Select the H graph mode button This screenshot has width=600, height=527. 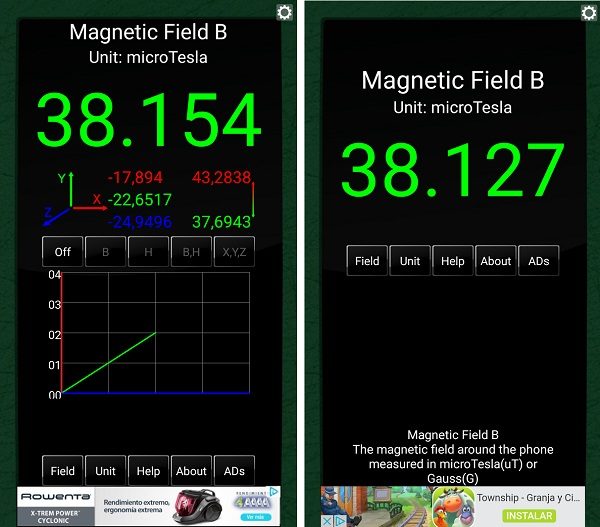click(x=148, y=253)
